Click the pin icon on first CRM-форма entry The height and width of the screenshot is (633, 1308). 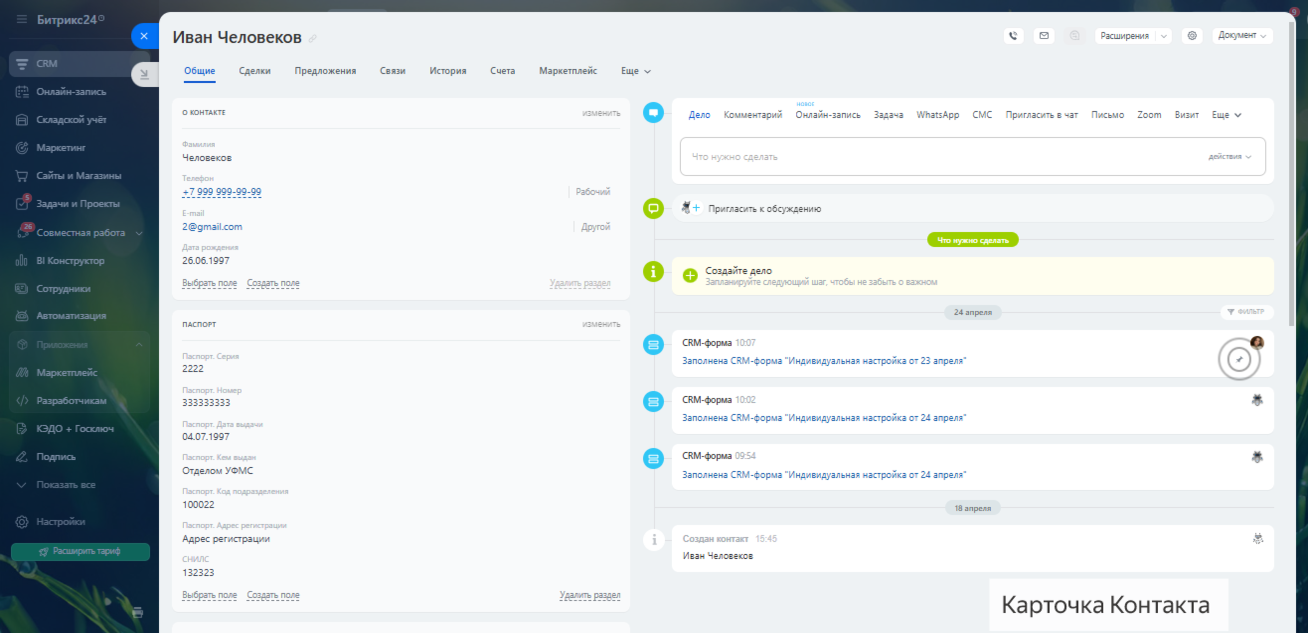pyautogui.click(x=1239, y=360)
